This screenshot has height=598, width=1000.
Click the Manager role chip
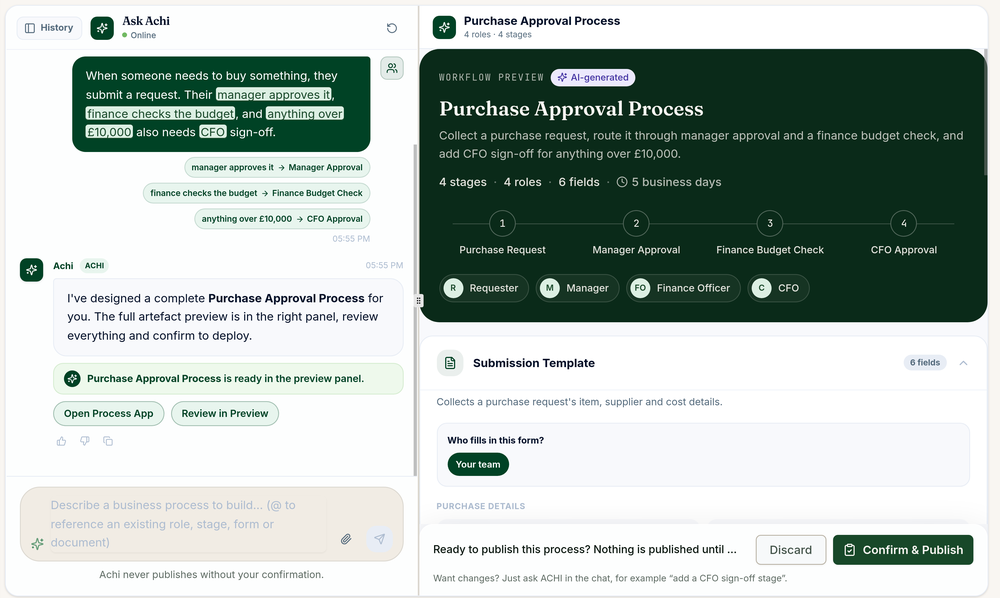577,288
